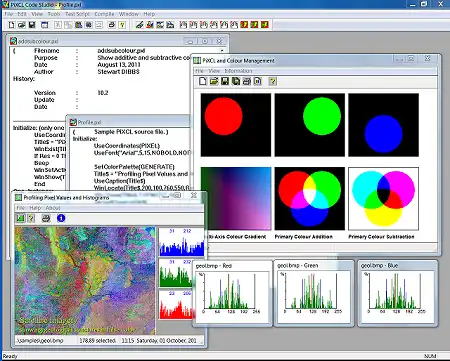Open help in Colour Management toolbar
Screen dimensions: 450x361
pos(273,81)
